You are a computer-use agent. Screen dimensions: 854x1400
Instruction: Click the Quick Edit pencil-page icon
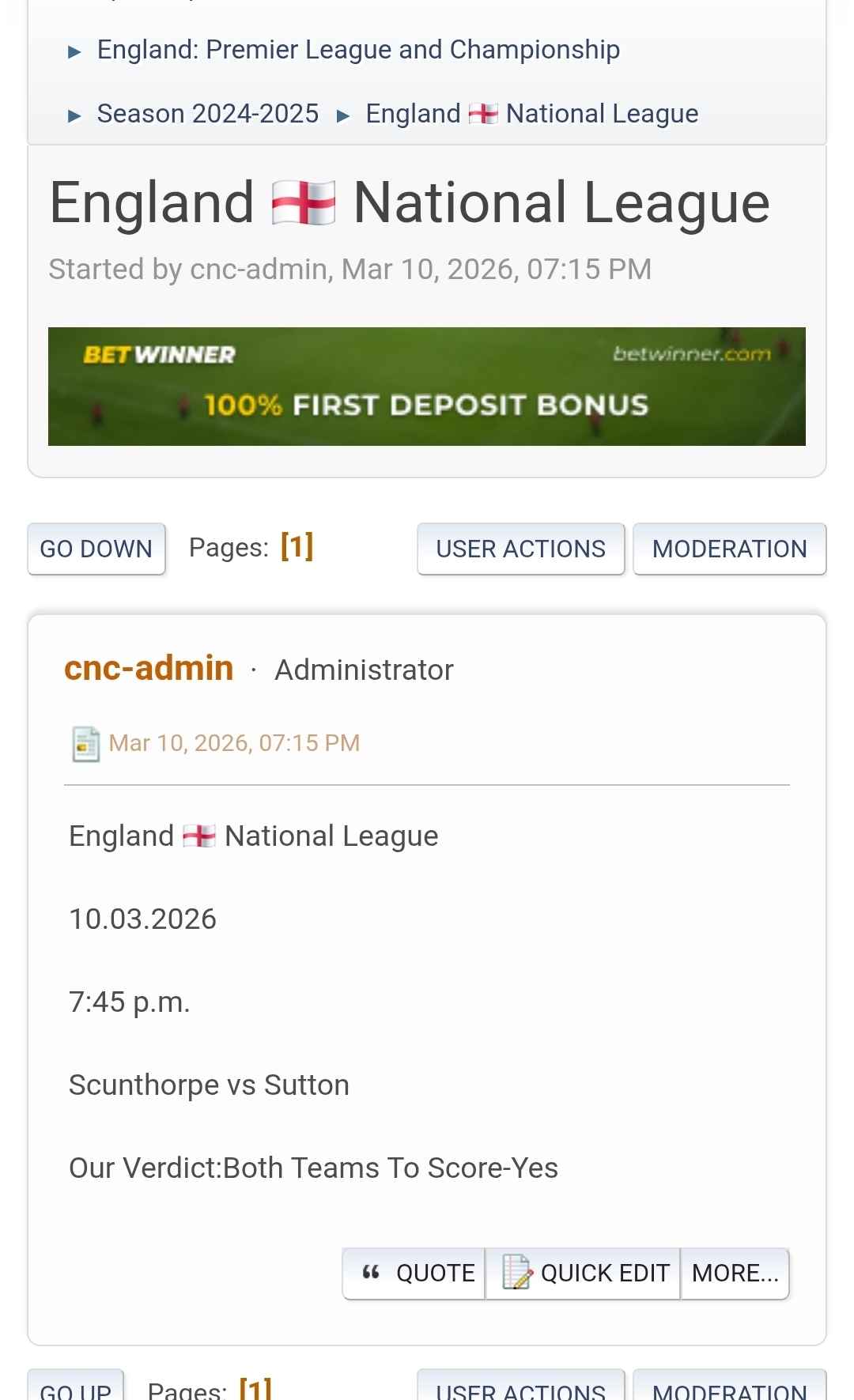point(517,1272)
